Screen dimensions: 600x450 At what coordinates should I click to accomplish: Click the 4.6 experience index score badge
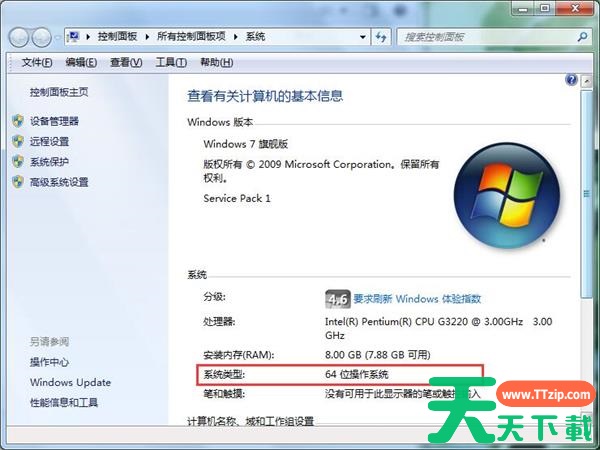pos(338,299)
